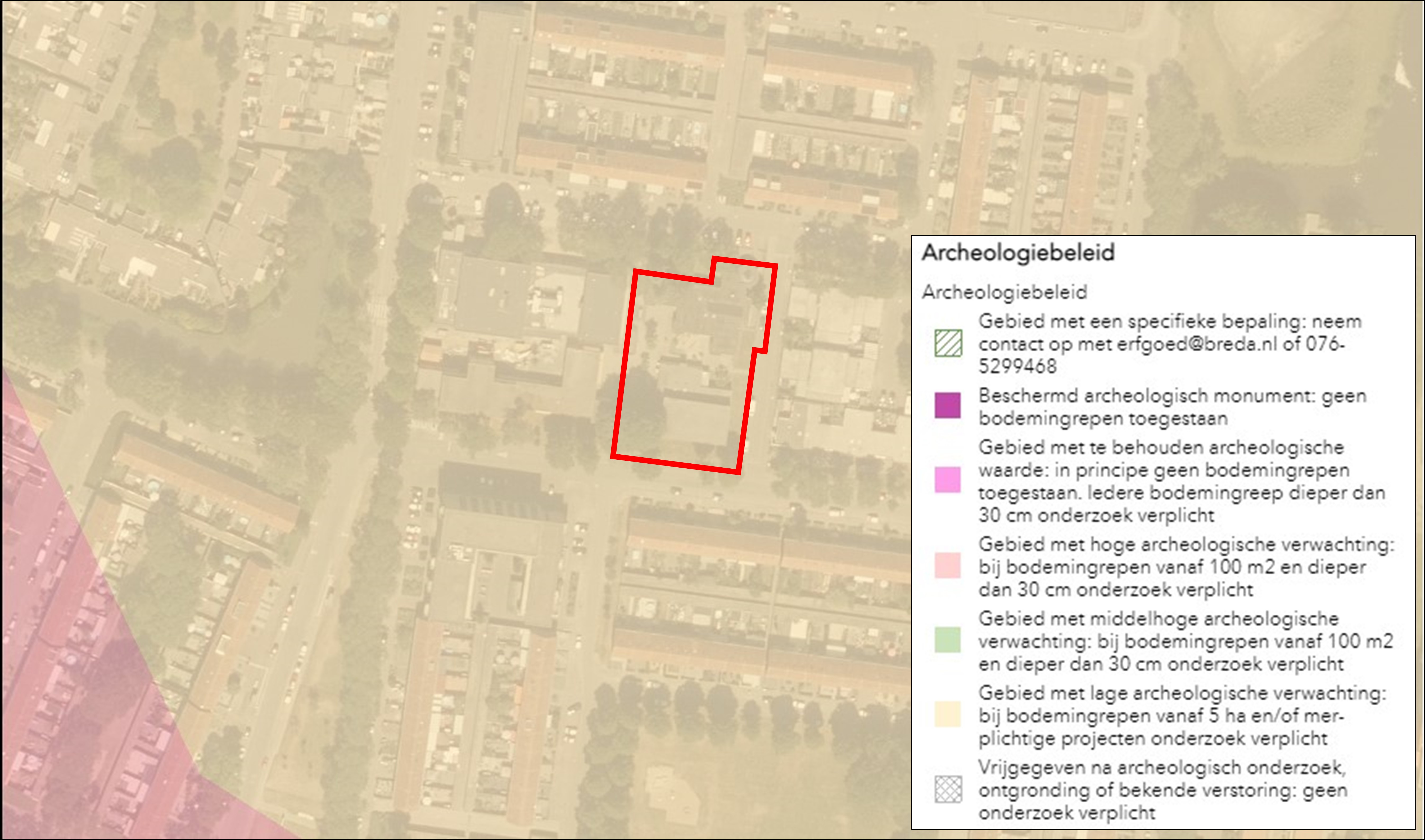Select the 'Gebied met lage archeologische verwachting' text
Image resolution: width=1425 pixels, height=840 pixels.
tap(1182, 715)
